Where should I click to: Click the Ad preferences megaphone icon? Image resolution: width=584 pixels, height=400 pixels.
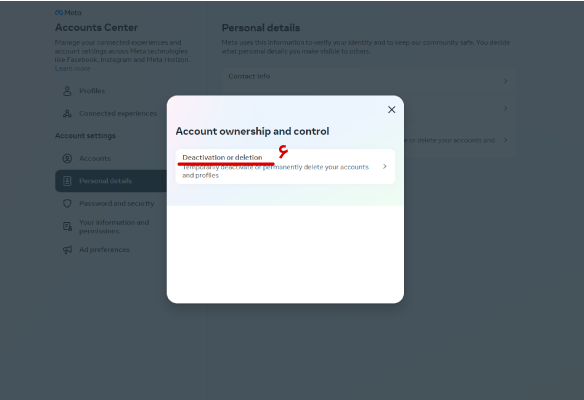click(67, 250)
